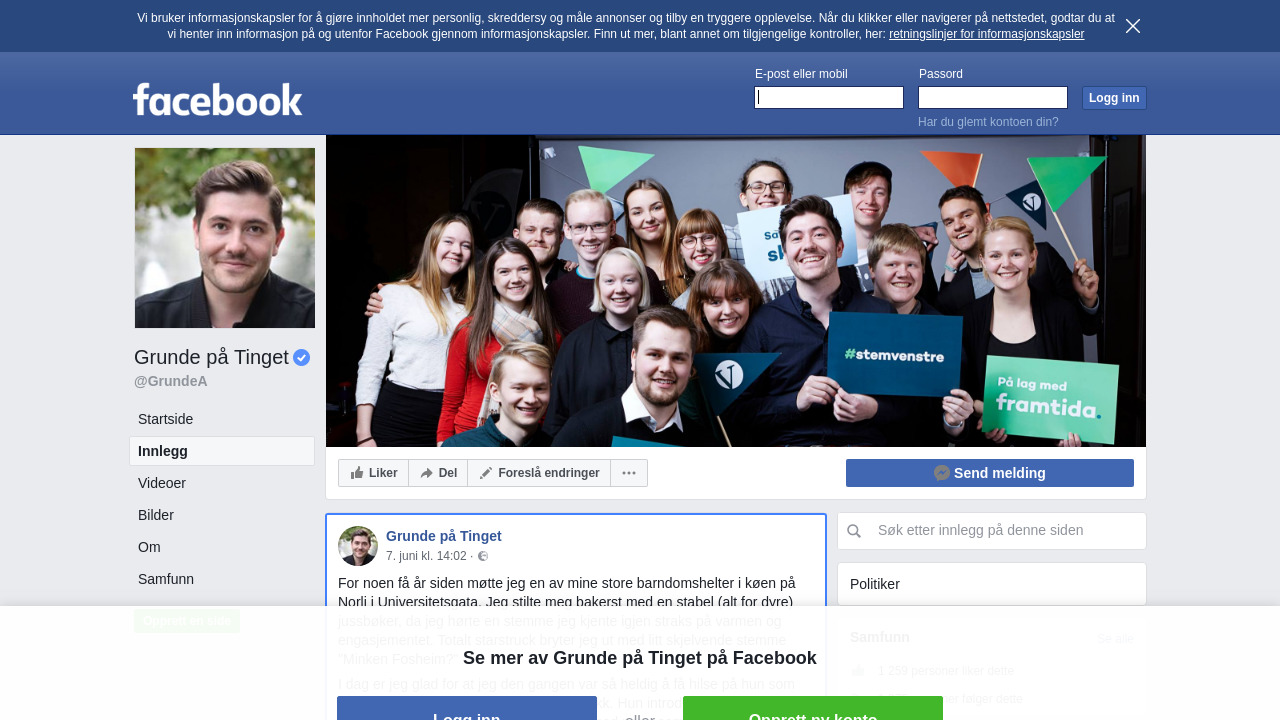Focus the E-post eller mobil field

pos(829,97)
